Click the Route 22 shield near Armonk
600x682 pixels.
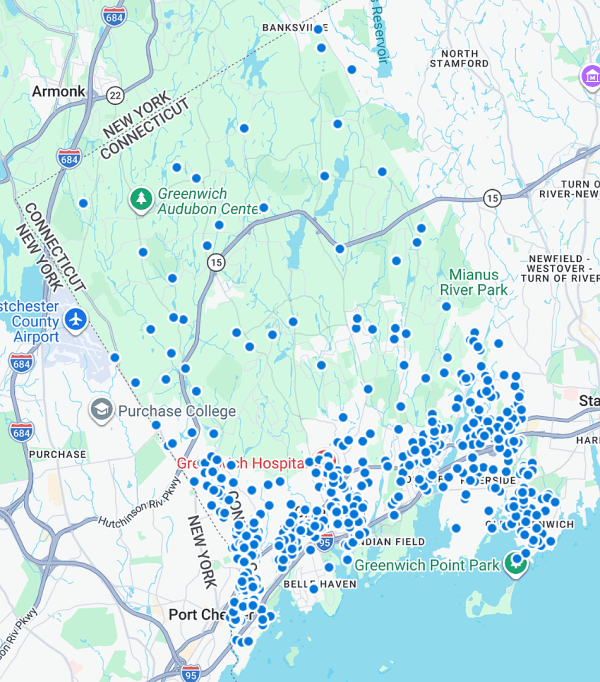[115, 95]
